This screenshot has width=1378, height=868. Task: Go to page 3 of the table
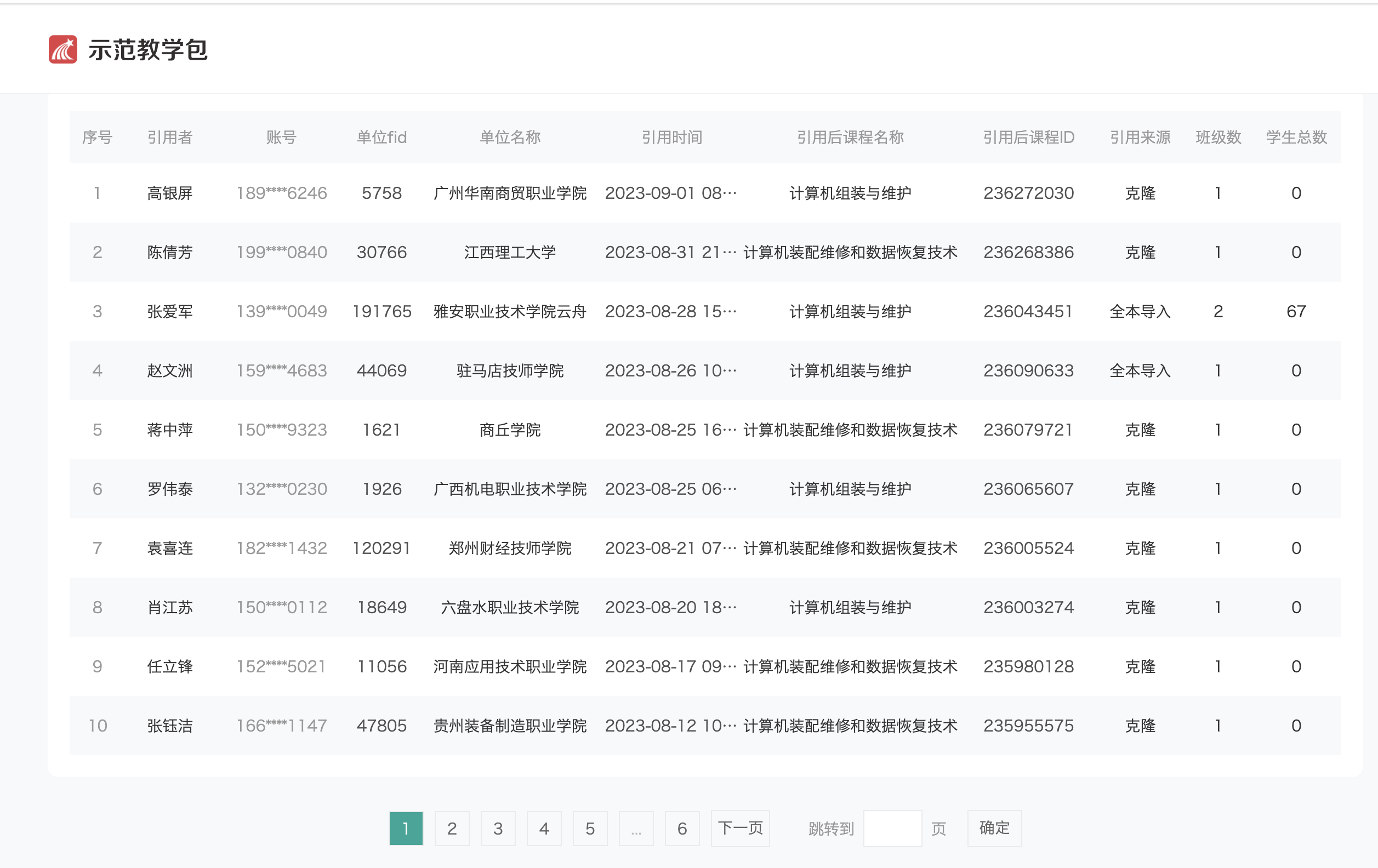(498, 828)
